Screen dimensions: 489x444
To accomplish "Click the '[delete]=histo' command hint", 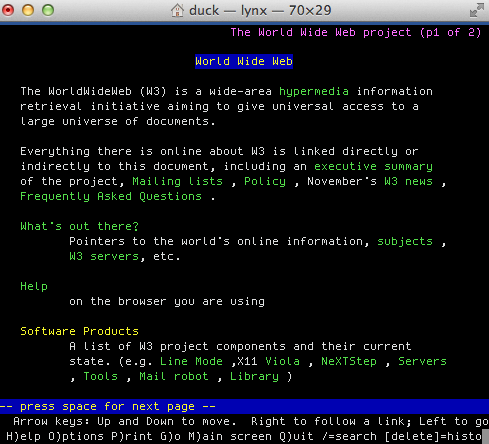I will click(433, 436).
